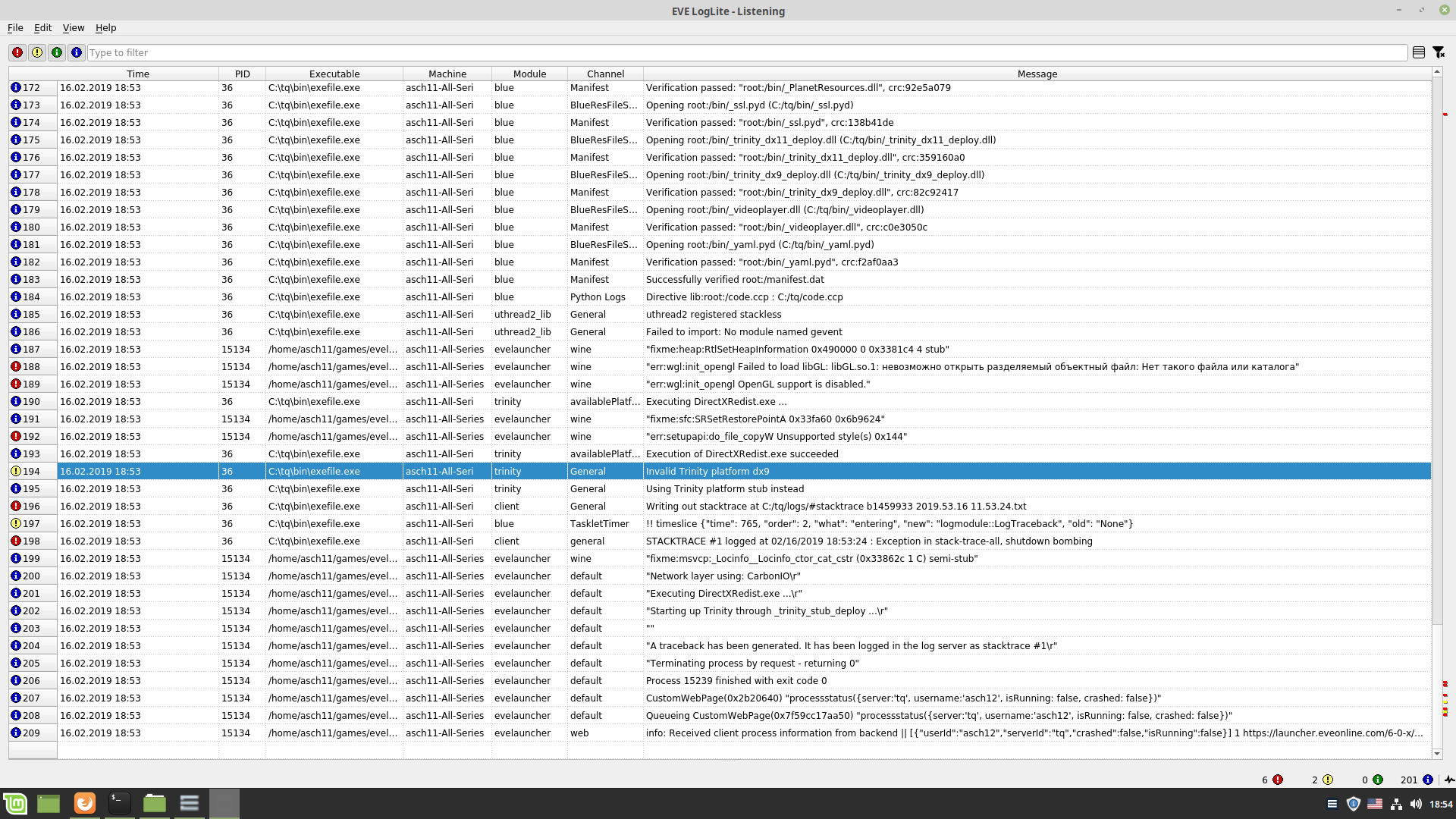
Task: Toggle the green notice level filter
Action: coord(57,52)
